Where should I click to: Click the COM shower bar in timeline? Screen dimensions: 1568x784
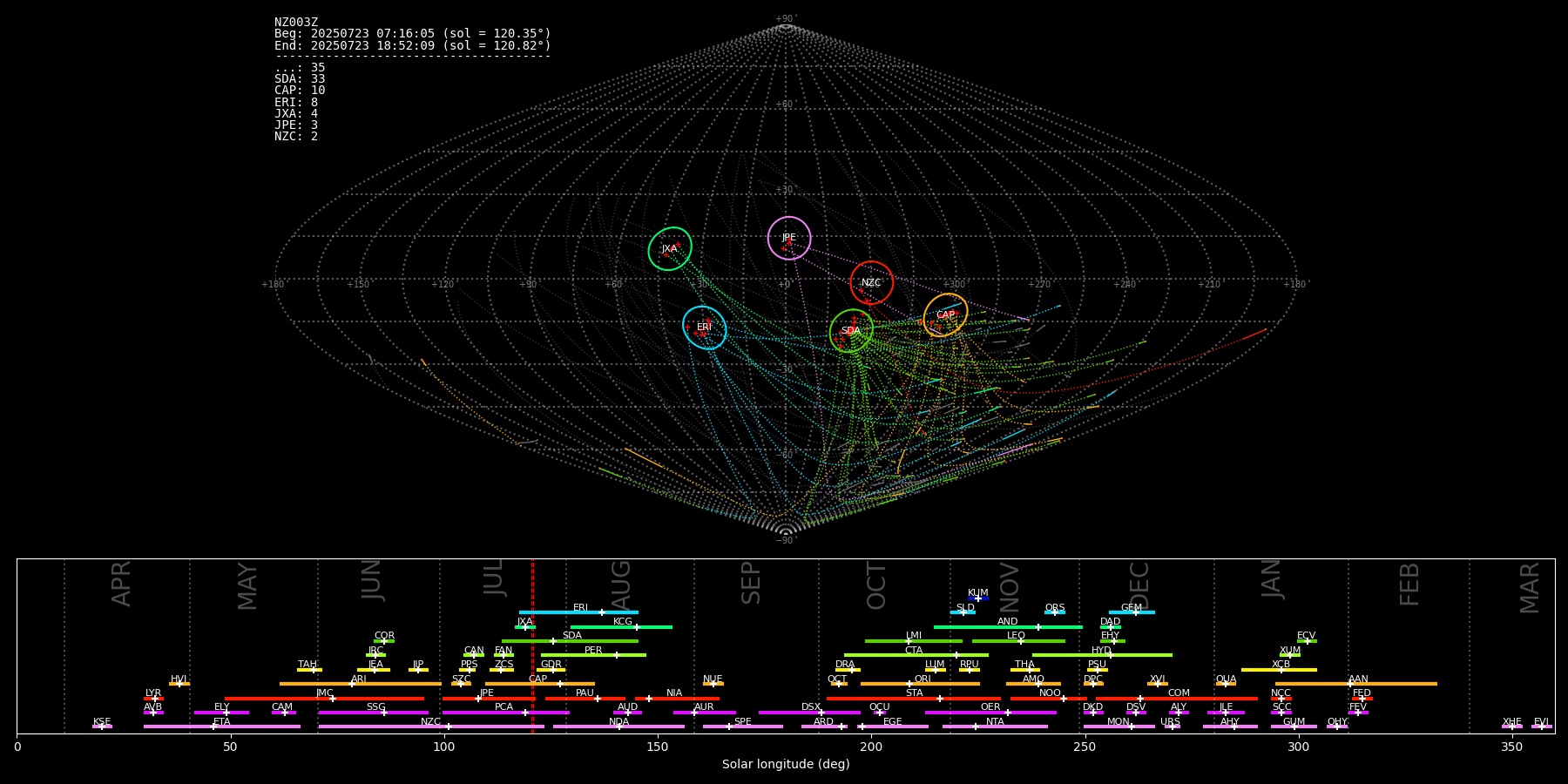(1177, 698)
